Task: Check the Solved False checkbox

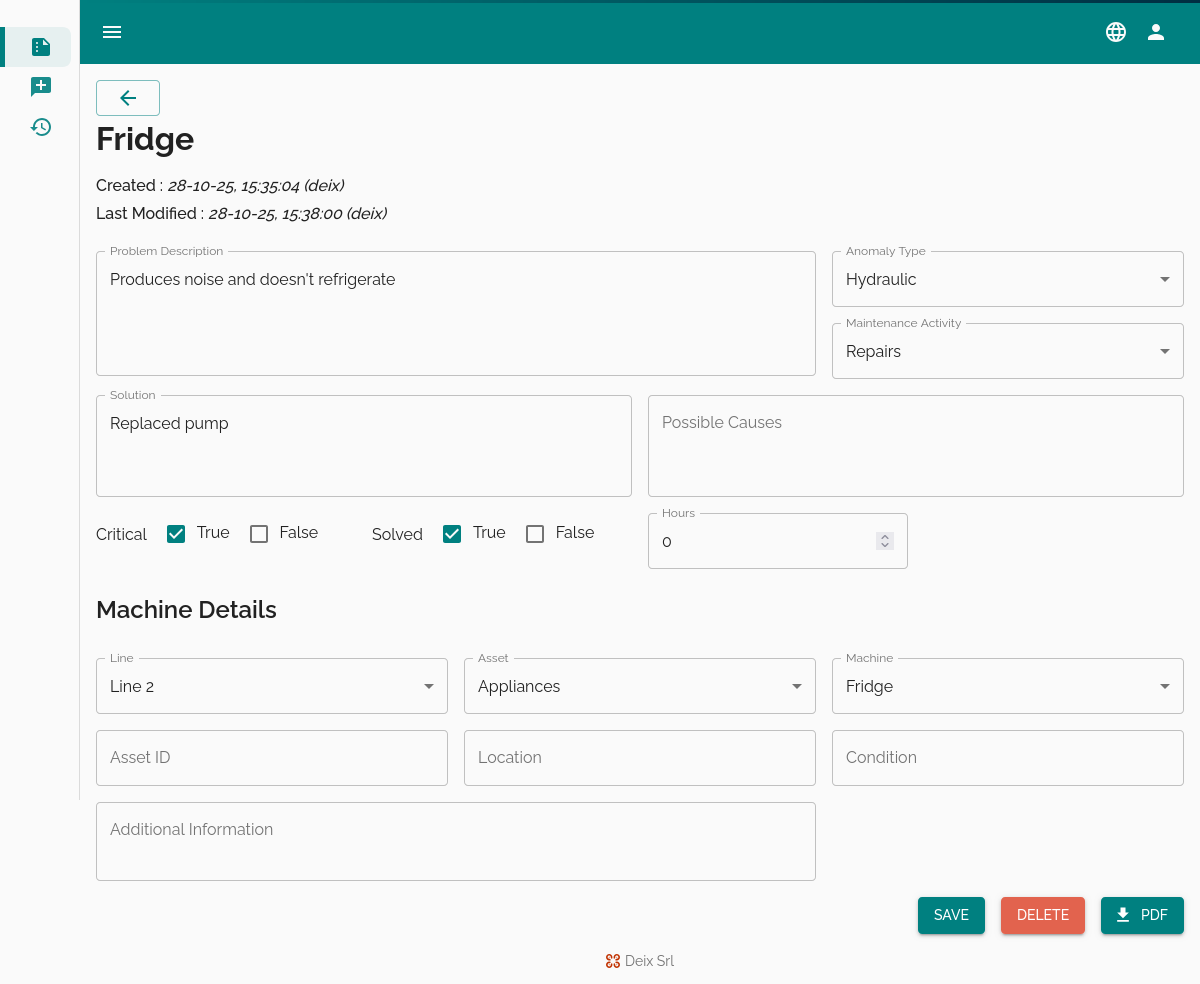Action: (535, 534)
